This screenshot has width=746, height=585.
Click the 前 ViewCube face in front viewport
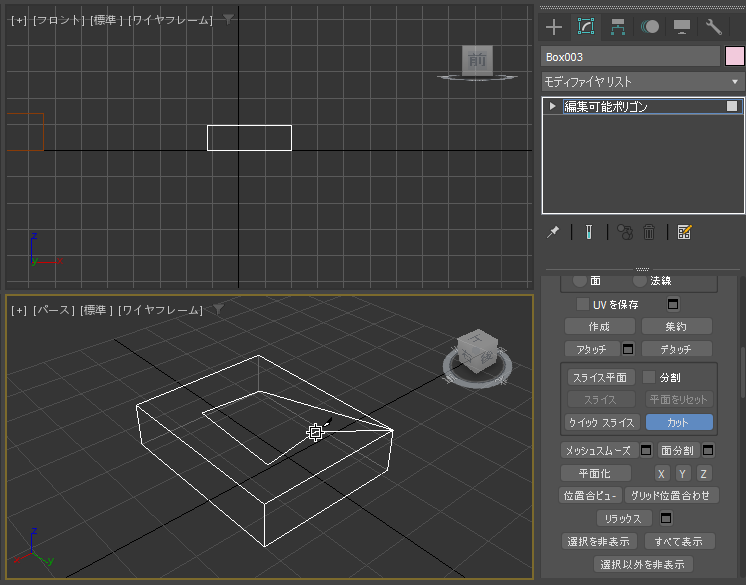coord(477,60)
